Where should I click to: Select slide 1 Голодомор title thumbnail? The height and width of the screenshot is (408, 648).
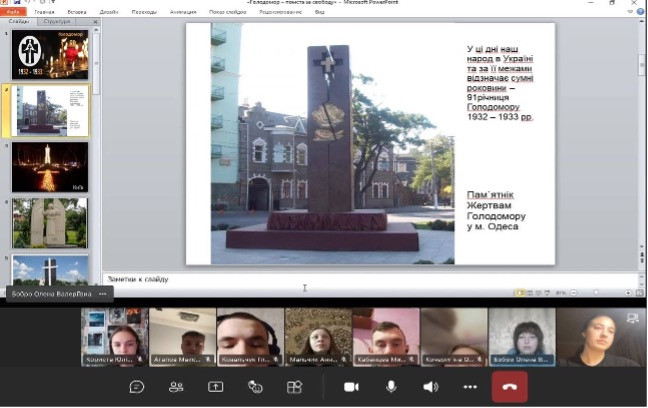click(x=49, y=54)
